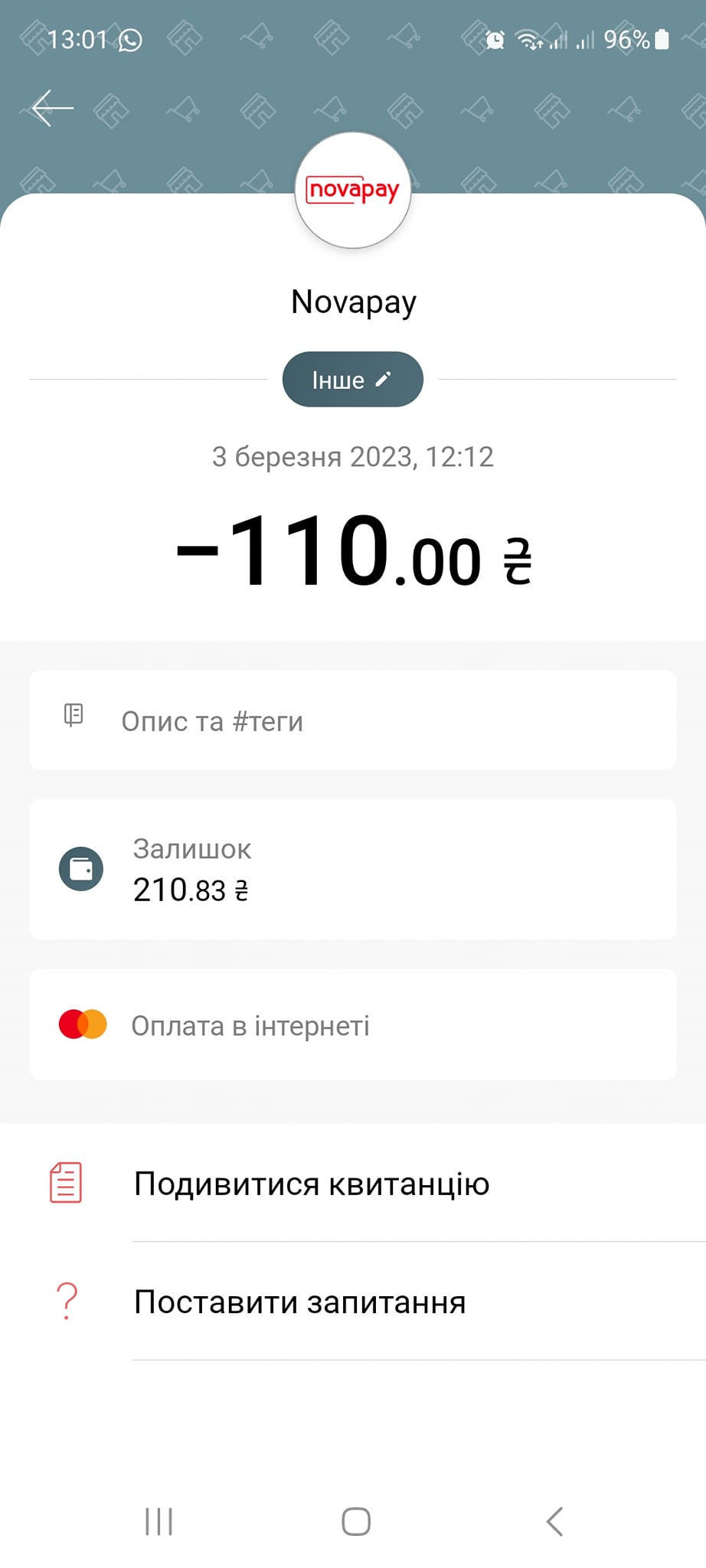Screen dimensions: 706x1568
Task: Tap the Novapay merchant name text
Action: (x=354, y=302)
